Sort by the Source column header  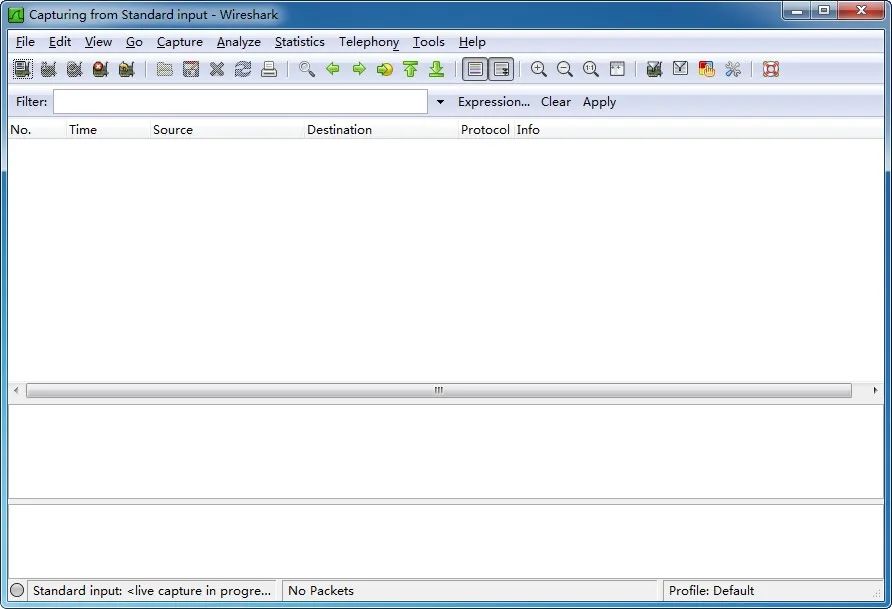pos(228,130)
